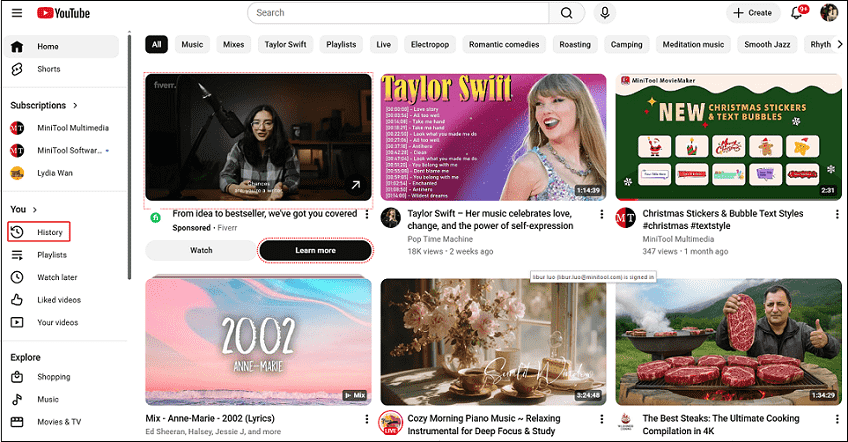The width and height of the screenshot is (848, 442).
Task: Show more filter chips with right arrow
Action: [839, 44]
